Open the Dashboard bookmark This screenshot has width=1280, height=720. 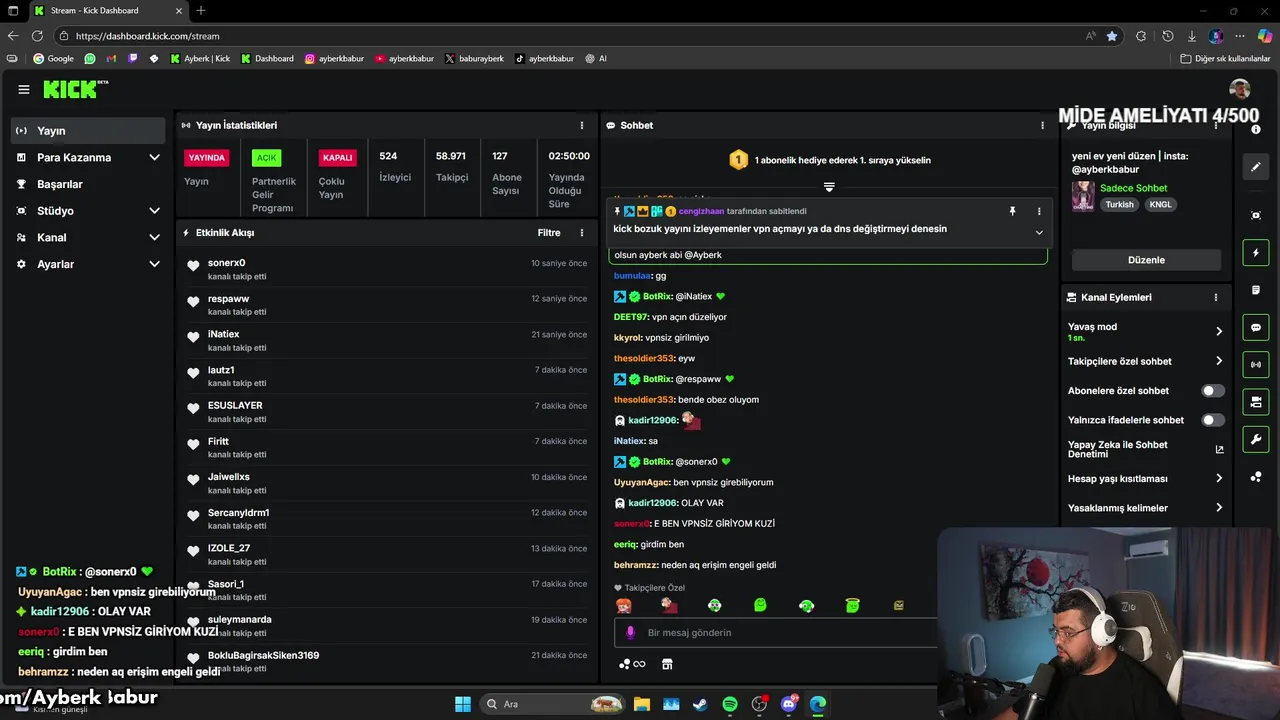pos(267,58)
